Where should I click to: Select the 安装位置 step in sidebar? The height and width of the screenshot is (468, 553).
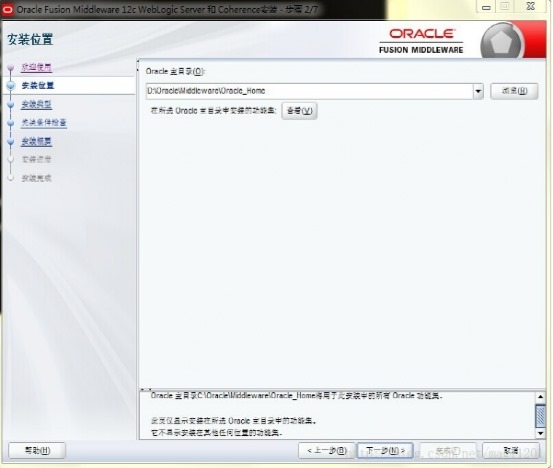coord(38,85)
